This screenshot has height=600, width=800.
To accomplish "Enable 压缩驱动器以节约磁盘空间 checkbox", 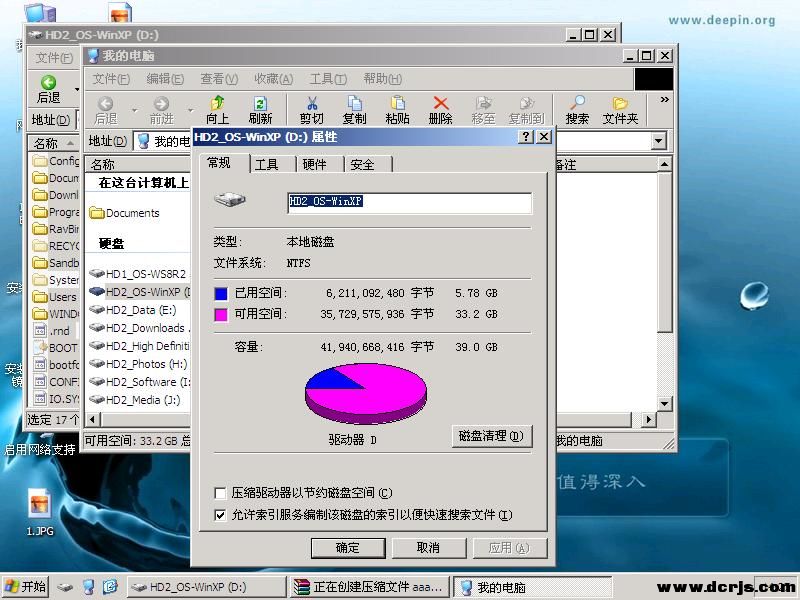I will point(220,493).
